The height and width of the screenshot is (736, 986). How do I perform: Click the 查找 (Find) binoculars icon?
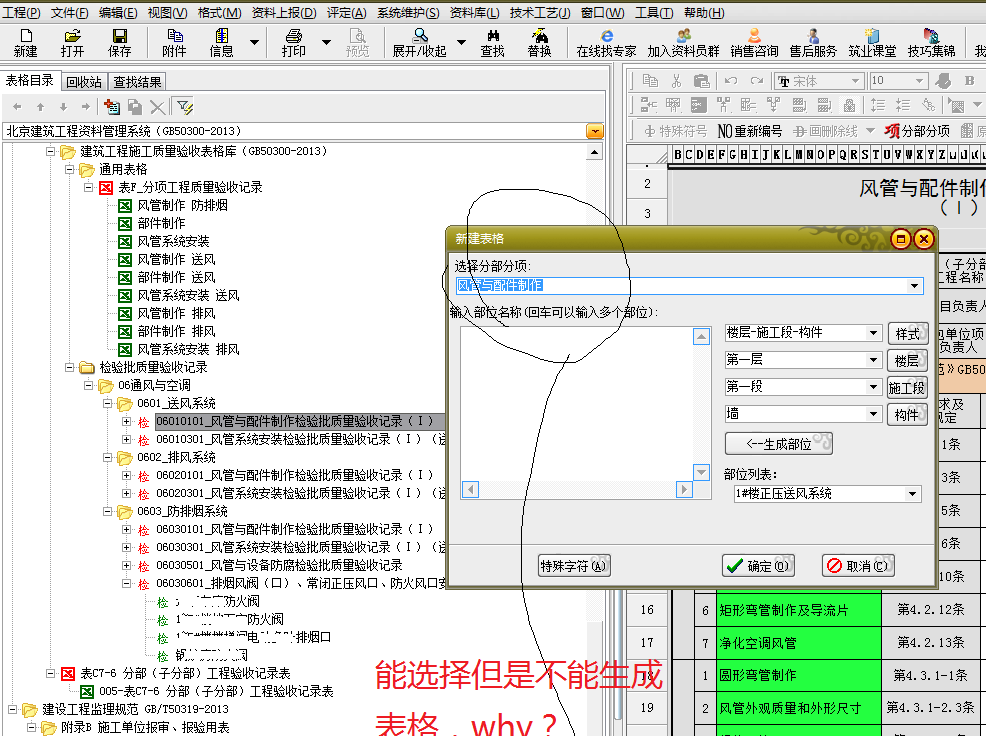492,42
